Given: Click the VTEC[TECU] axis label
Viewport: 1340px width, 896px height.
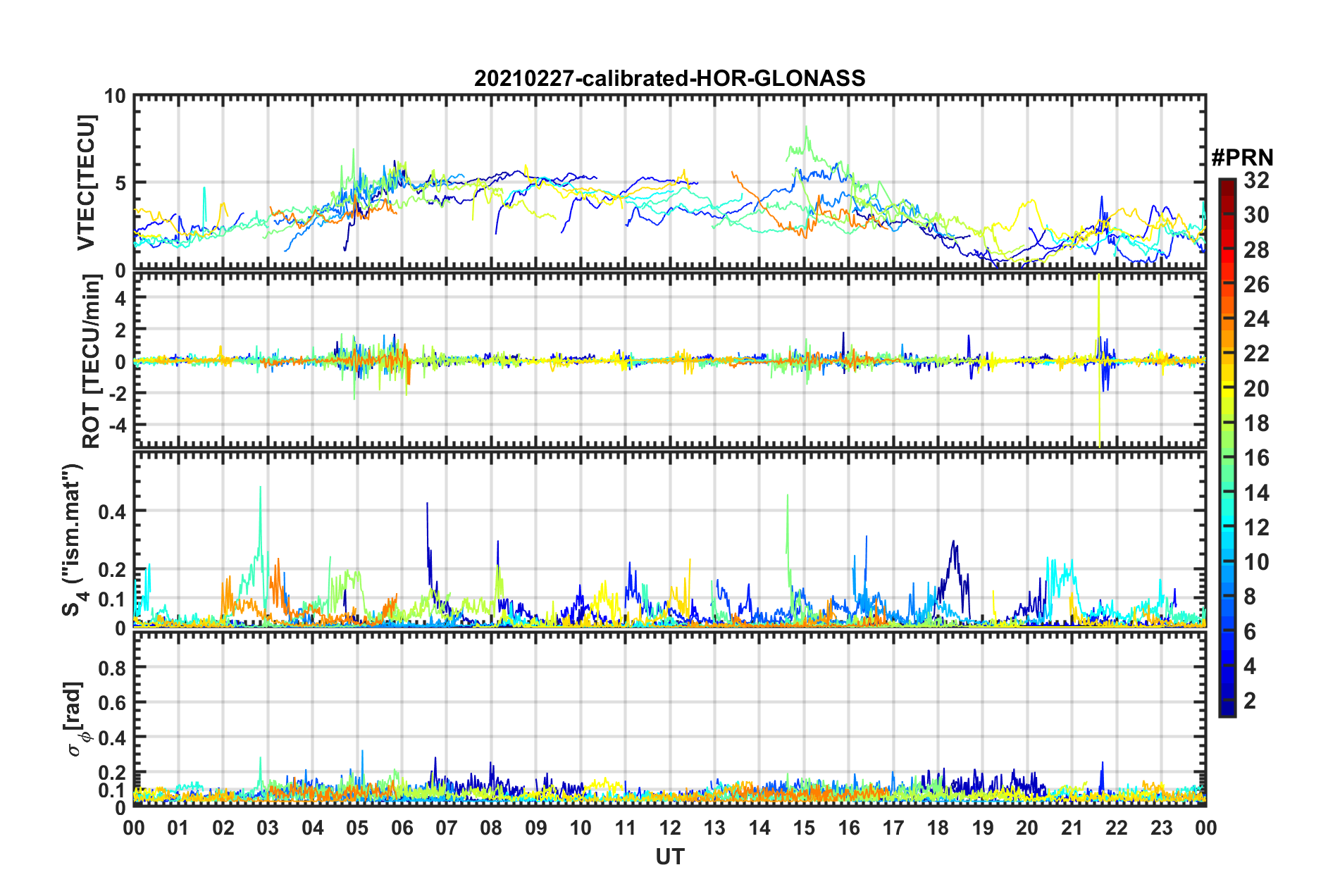Looking at the screenshot, I should click(x=86, y=182).
